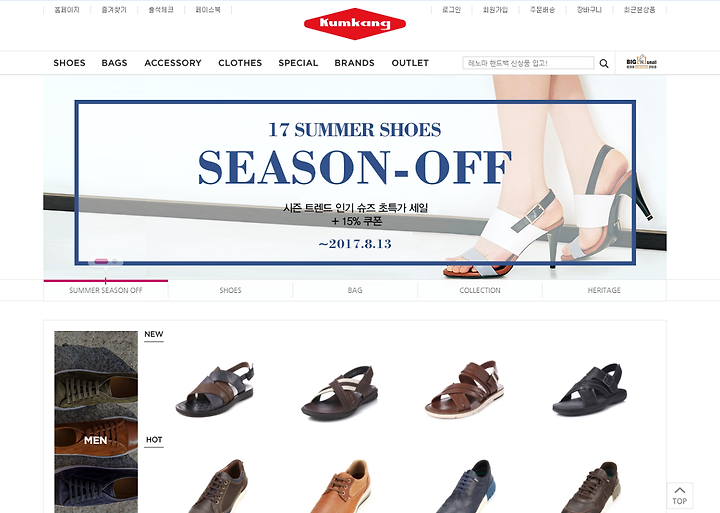Switch to the COLLECTION banner tab
720x513 pixels.
pyautogui.click(x=480, y=290)
